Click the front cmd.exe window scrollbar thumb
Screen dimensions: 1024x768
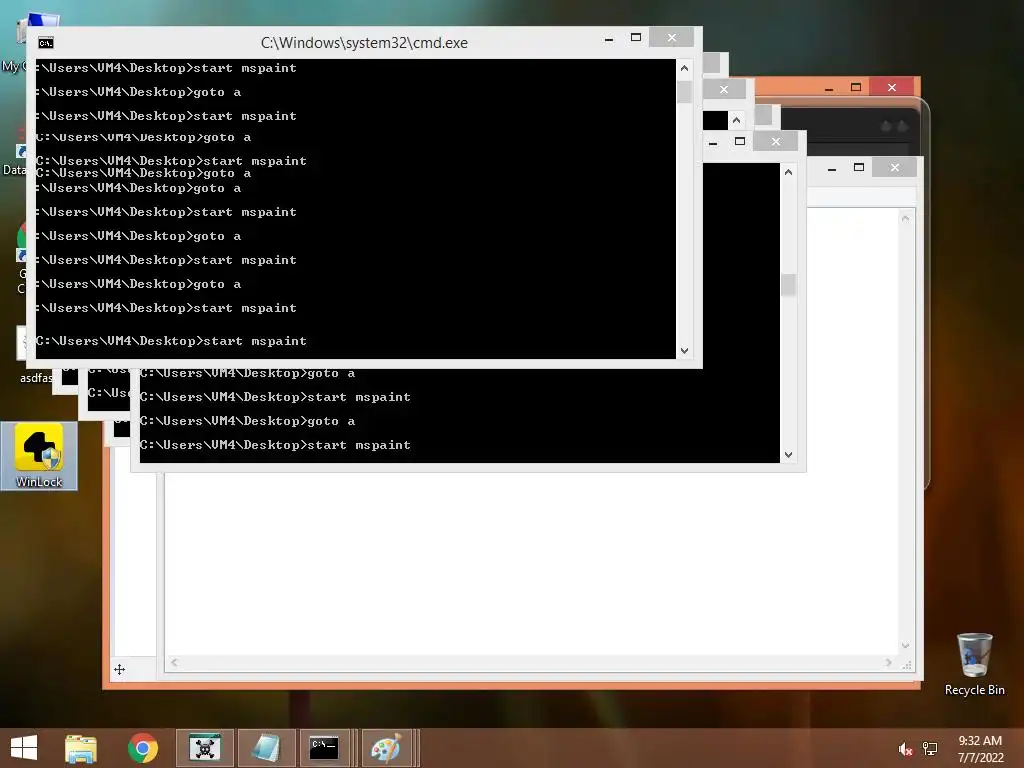click(x=684, y=92)
